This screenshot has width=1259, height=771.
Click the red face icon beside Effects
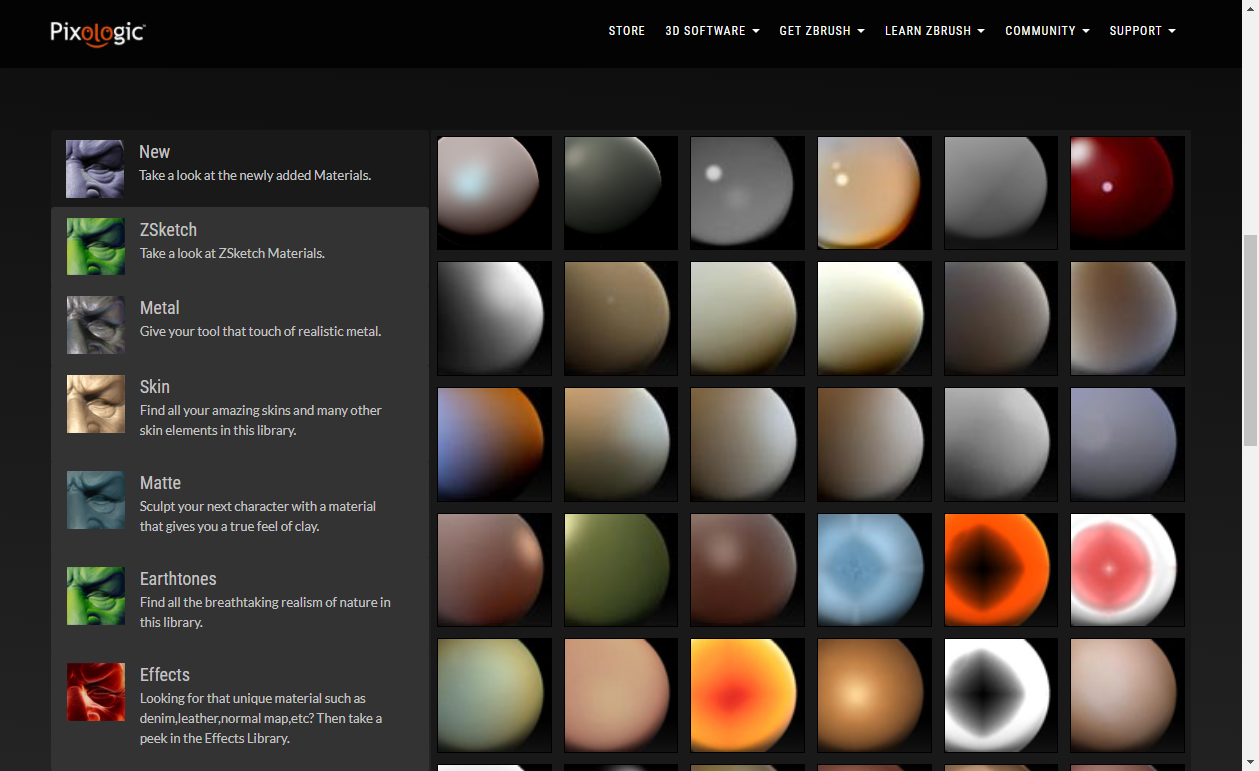[x=95, y=692]
